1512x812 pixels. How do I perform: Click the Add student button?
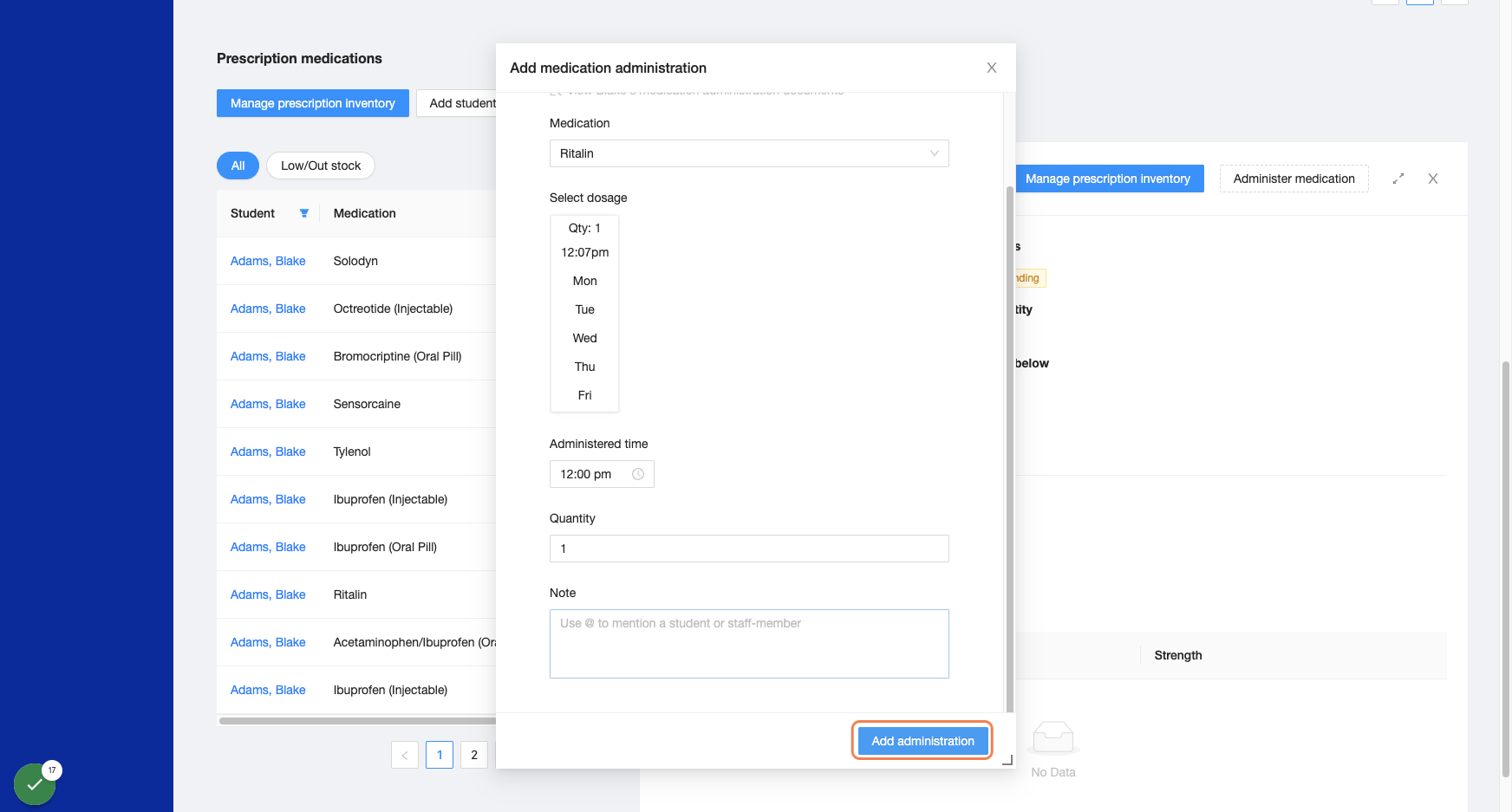point(457,103)
